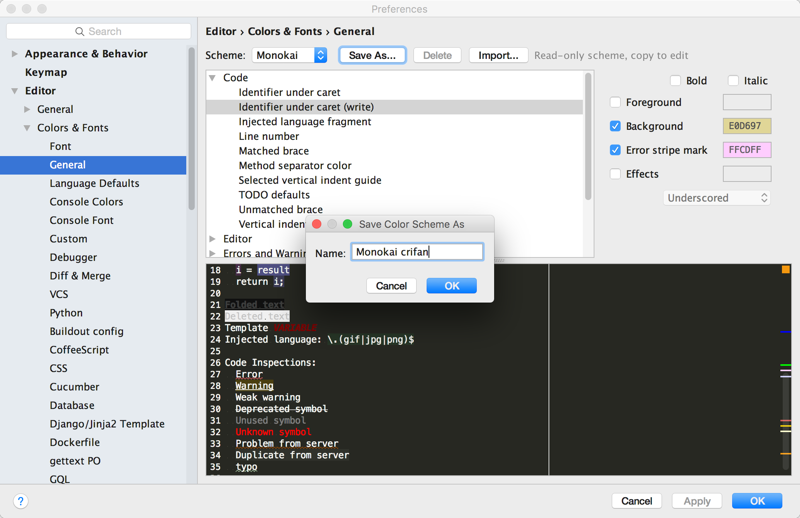Open Language Defaults settings page

94,183
